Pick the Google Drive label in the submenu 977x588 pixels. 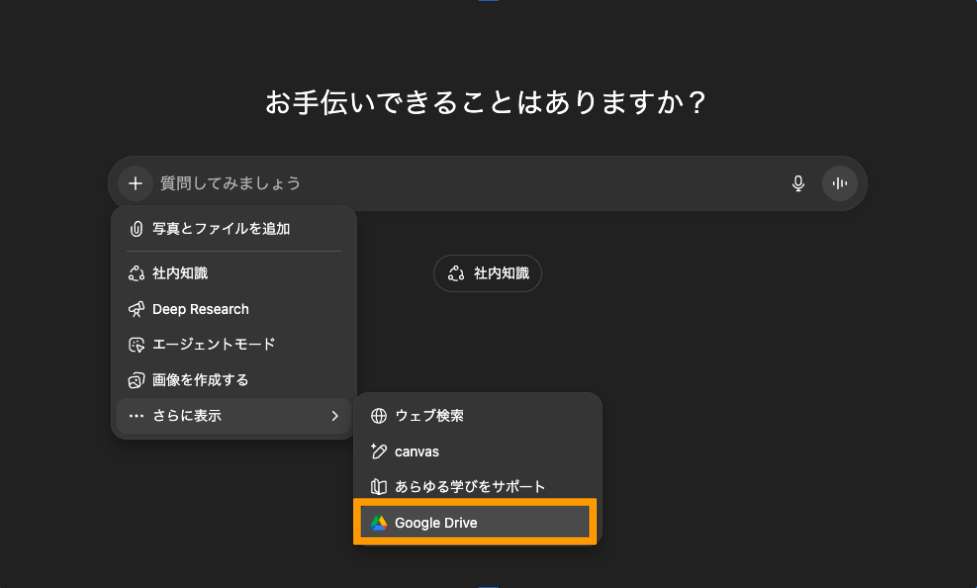[436, 523]
